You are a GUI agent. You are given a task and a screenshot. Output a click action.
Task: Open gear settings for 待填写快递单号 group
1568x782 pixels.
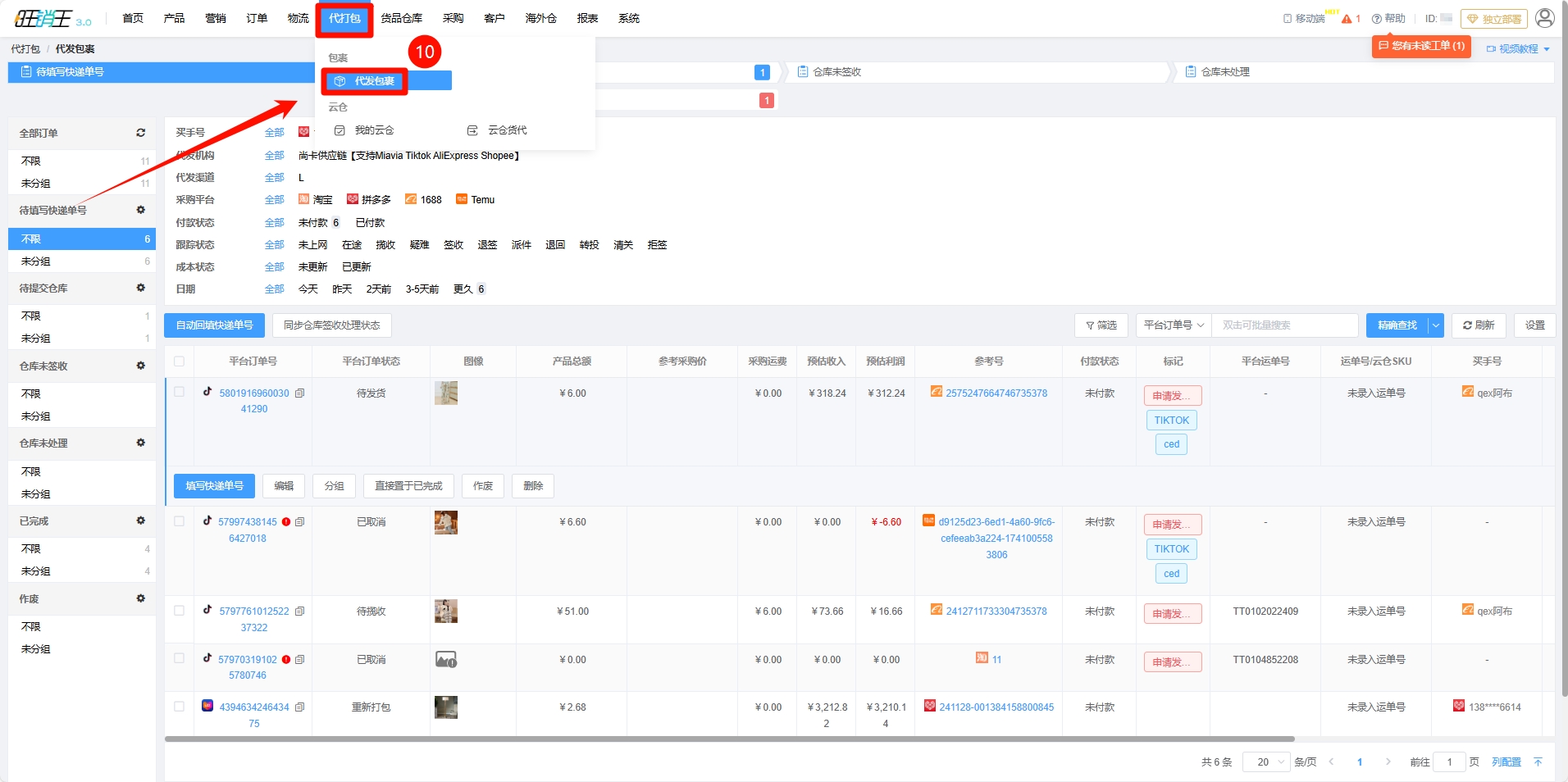[x=140, y=211]
